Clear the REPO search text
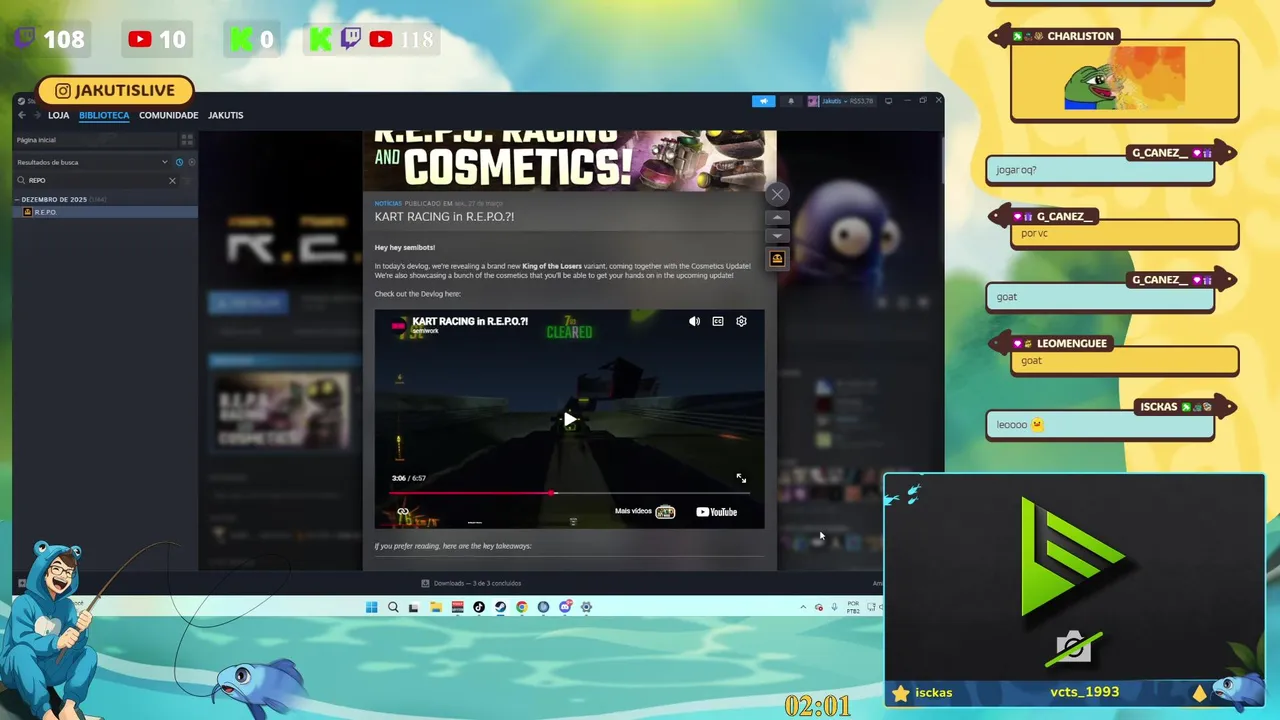 [172, 180]
